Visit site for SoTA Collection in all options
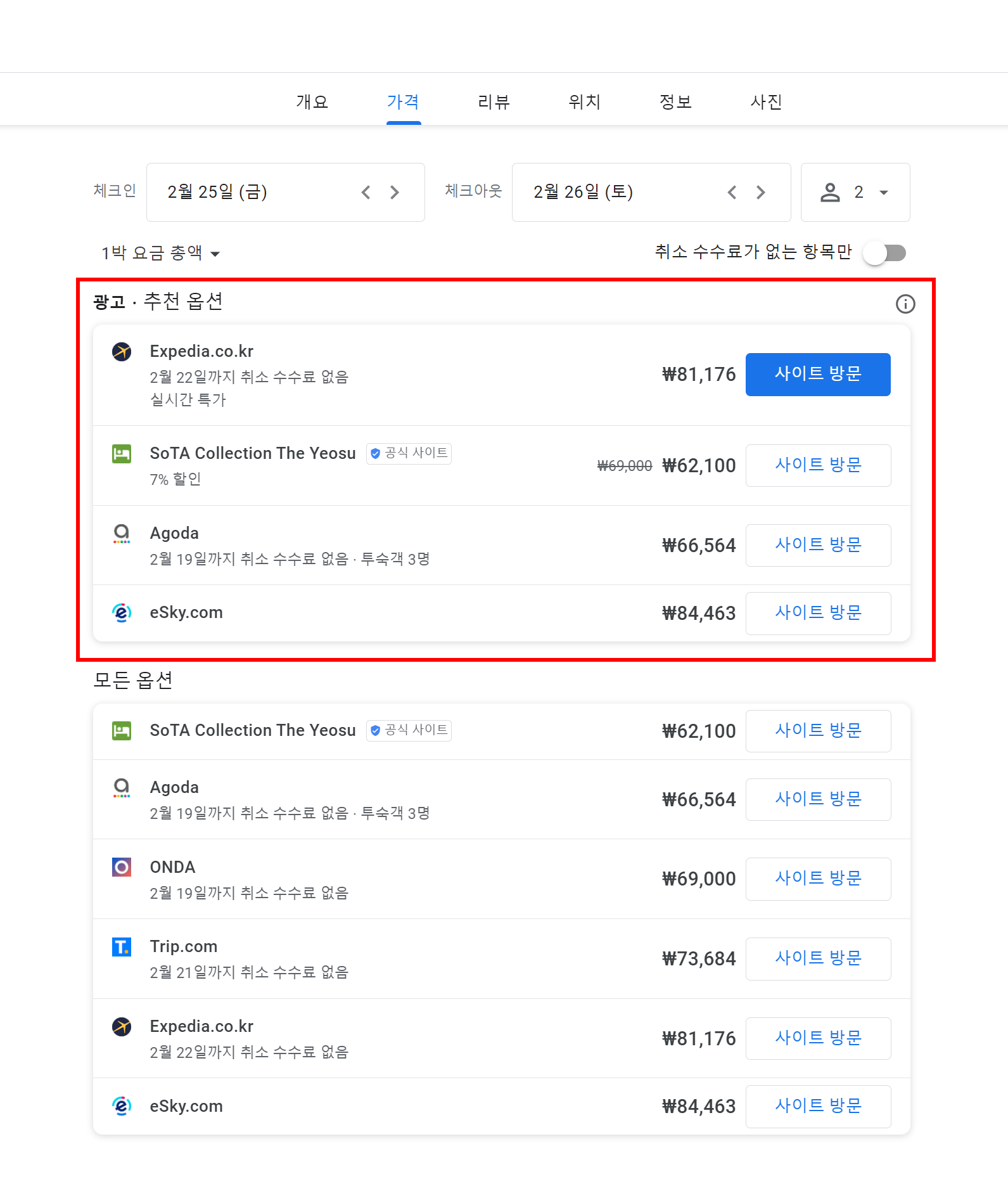The image size is (1008, 1198). (x=818, y=731)
